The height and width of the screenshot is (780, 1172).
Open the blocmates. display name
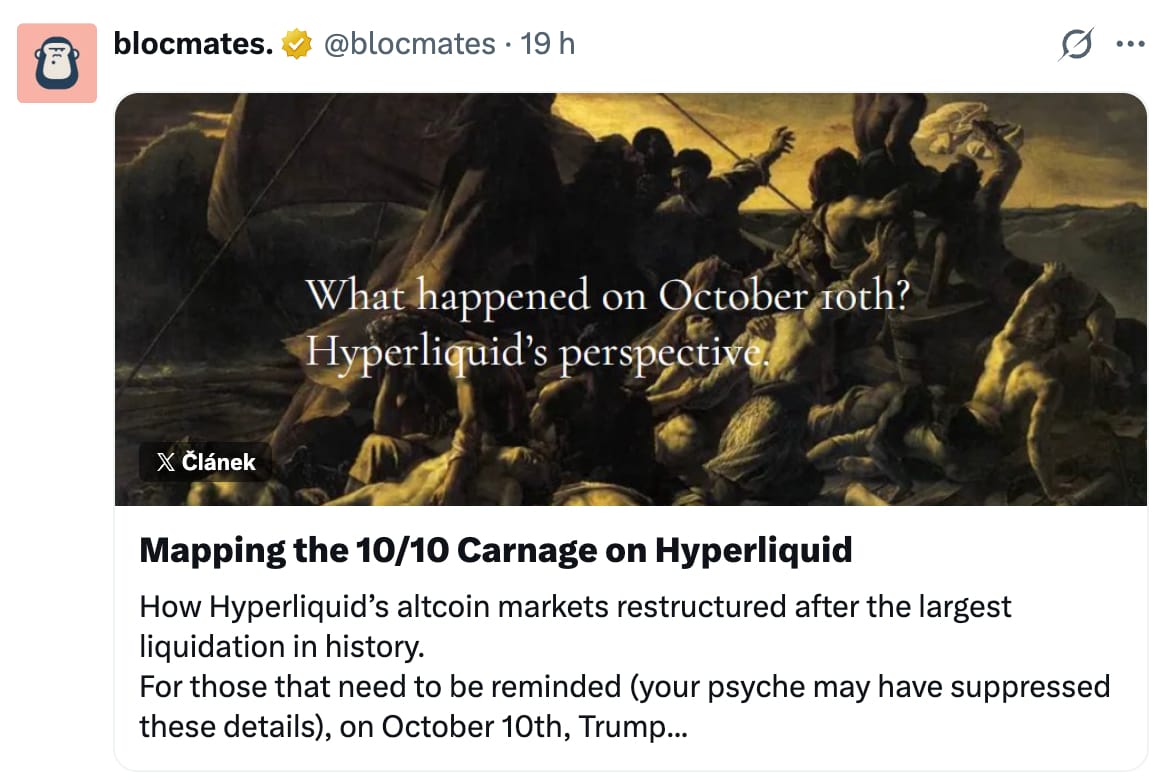pos(193,43)
